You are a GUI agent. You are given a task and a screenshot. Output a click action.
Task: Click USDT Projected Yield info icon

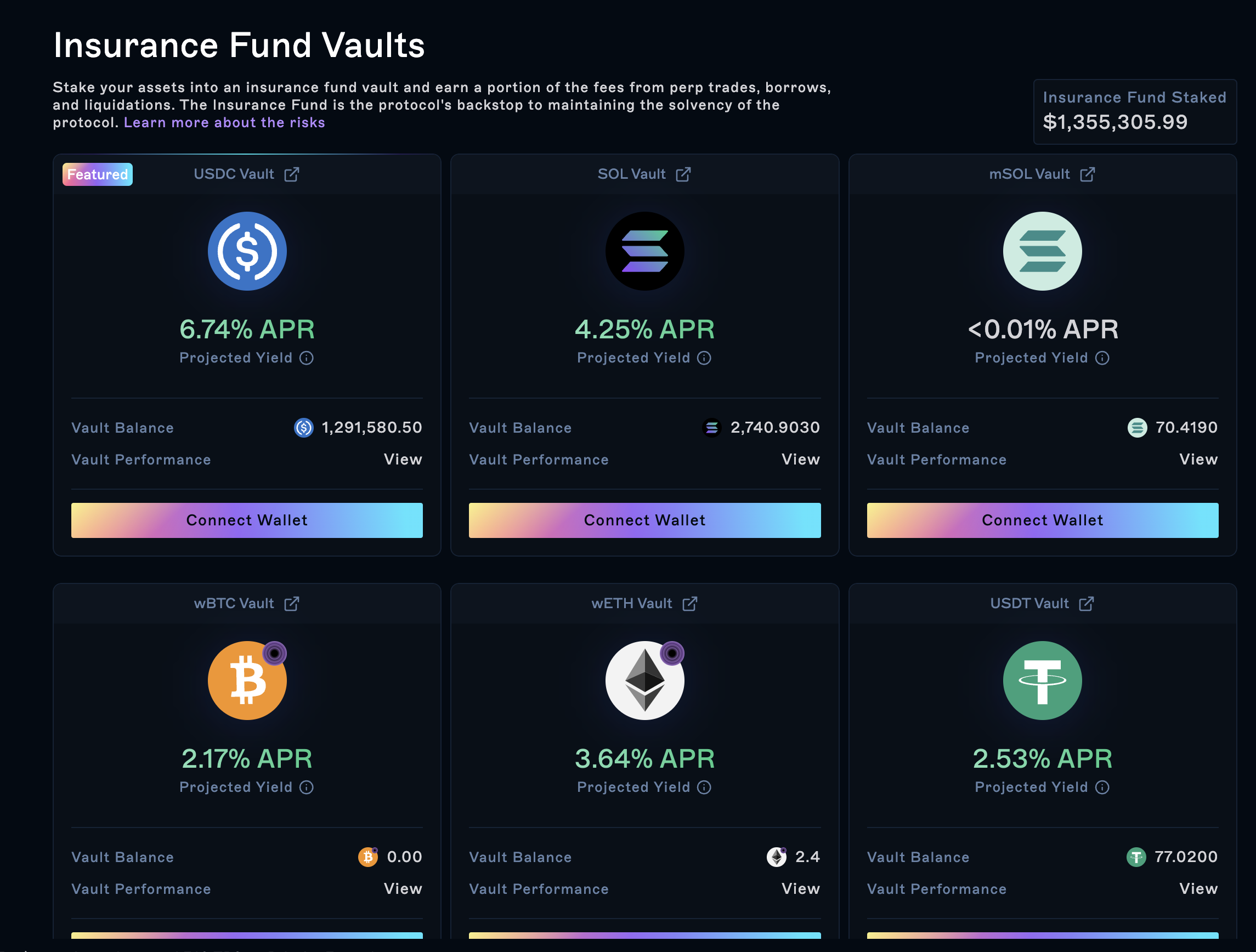tap(1102, 787)
